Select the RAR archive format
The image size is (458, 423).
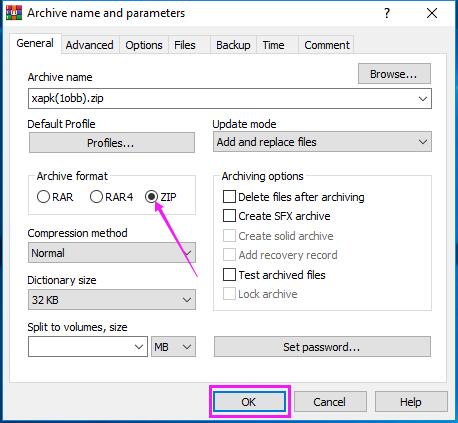(x=43, y=197)
